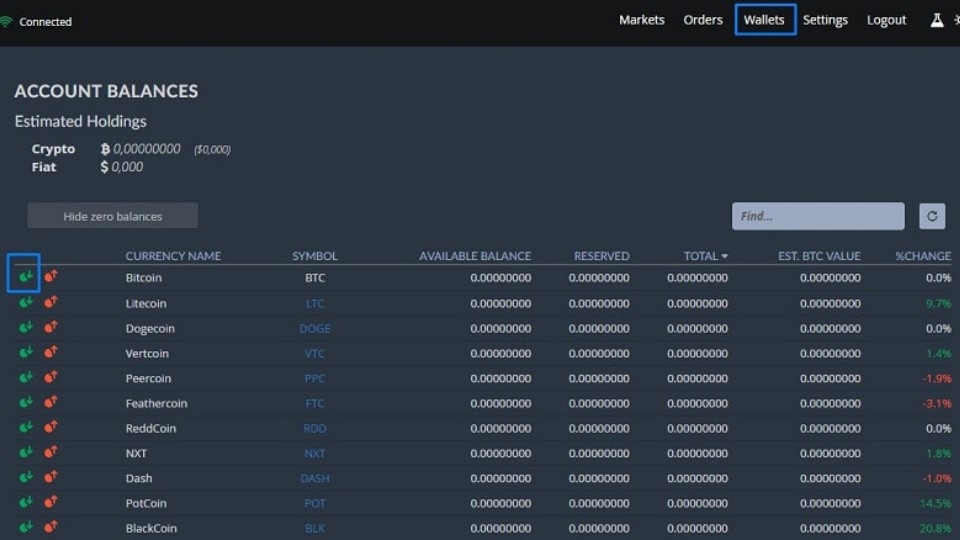Click the Logout link
The image size is (960, 540).
click(x=886, y=20)
